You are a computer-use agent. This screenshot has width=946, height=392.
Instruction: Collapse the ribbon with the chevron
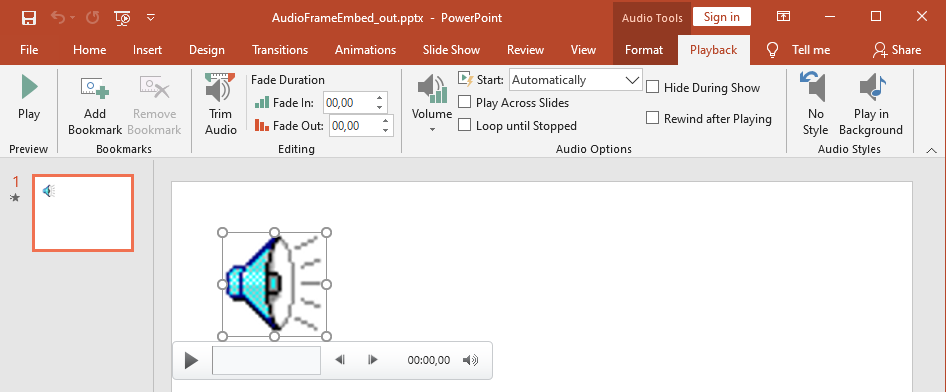pos(931,150)
